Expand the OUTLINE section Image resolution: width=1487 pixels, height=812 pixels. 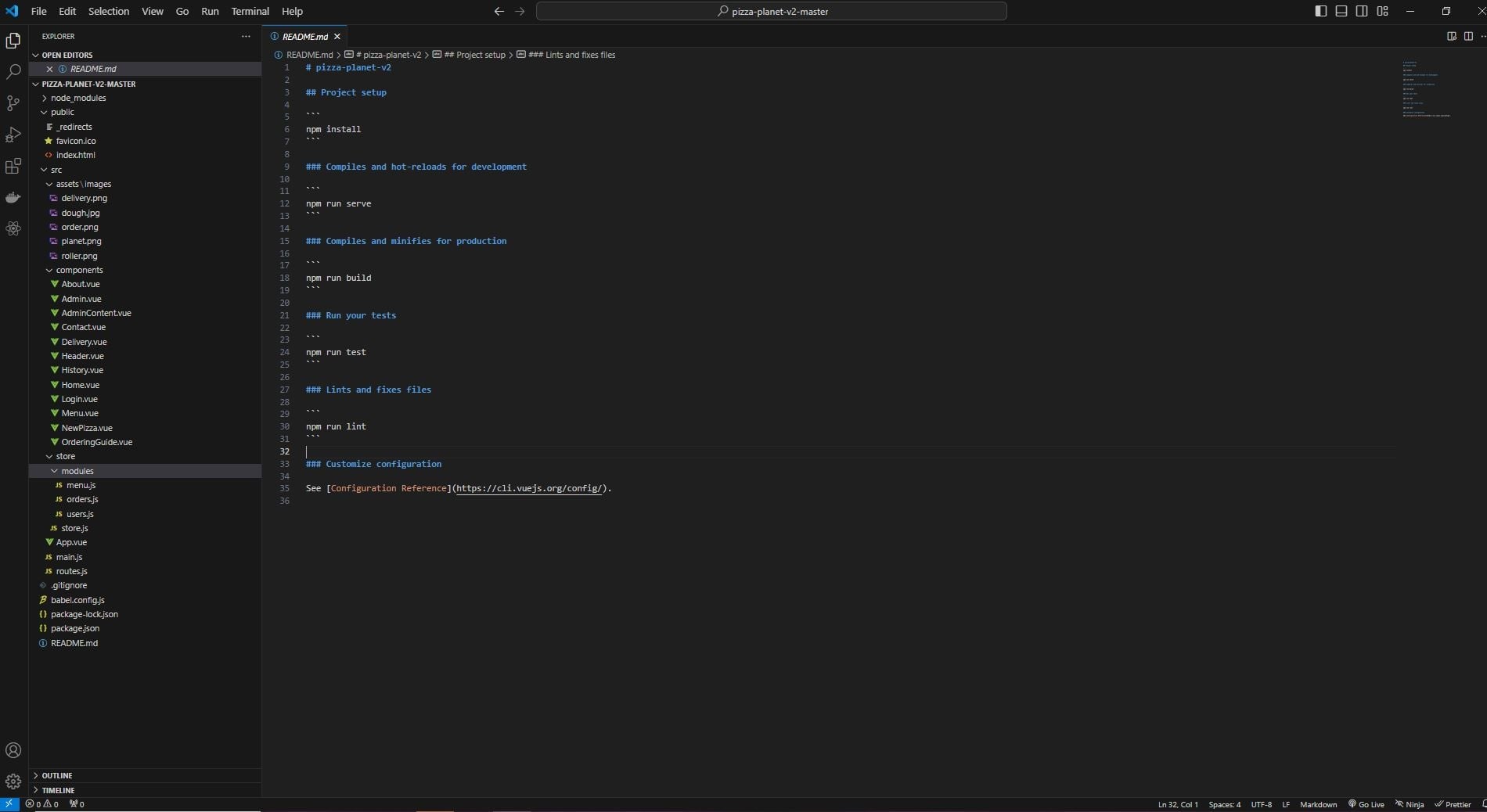click(57, 775)
